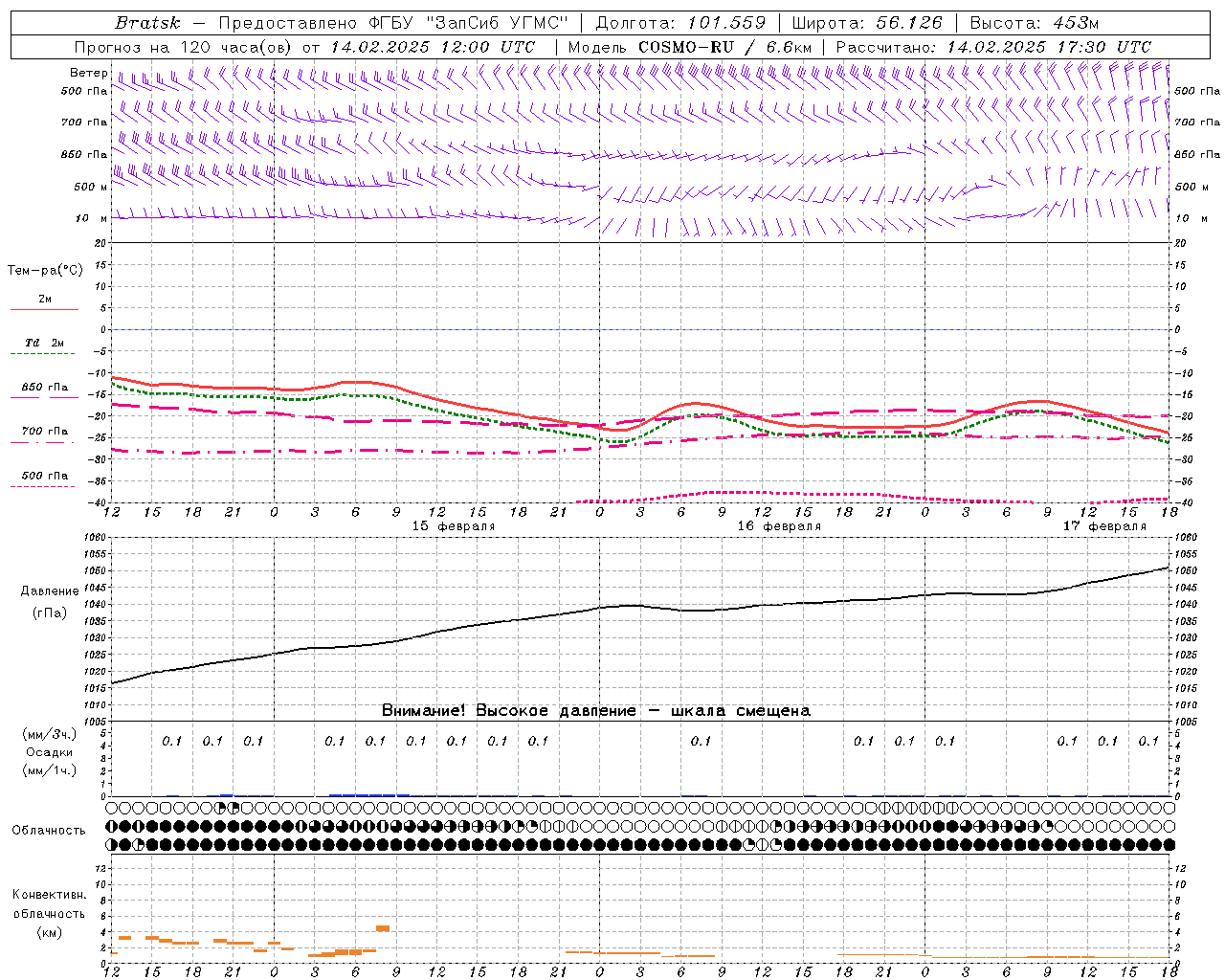The width and height of the screenshot is (1225, 980).
Task: Click "500 гПа" entry in temperature legend
Action: click(45, 476)
